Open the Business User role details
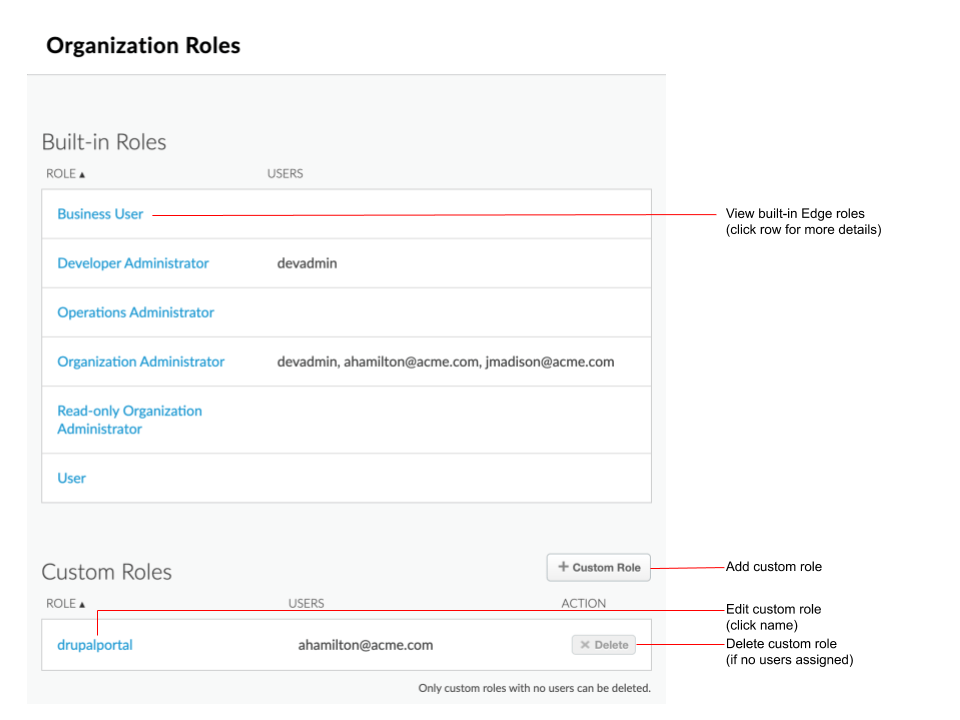Viewport: 960px width, 720px height. [100, 213]
